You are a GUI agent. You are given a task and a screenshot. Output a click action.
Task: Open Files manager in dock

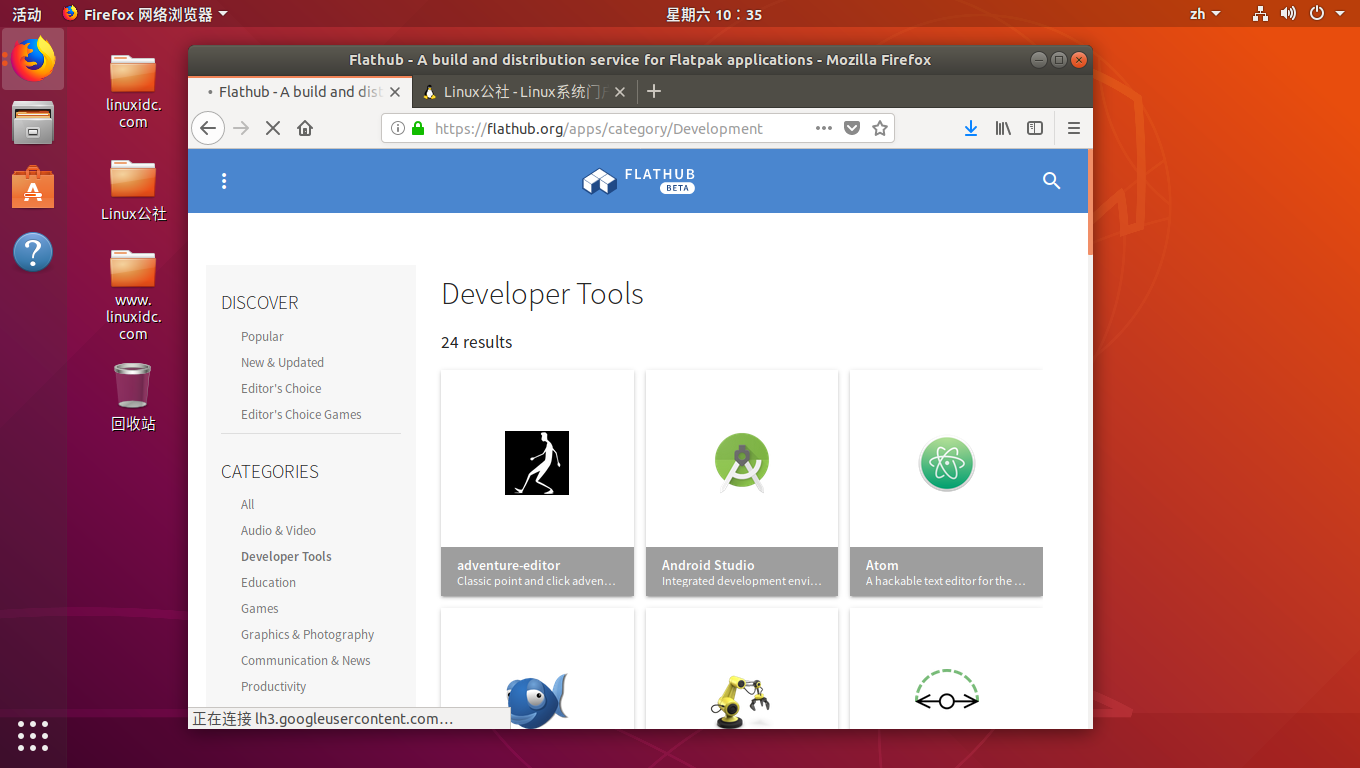coord(33,123)
